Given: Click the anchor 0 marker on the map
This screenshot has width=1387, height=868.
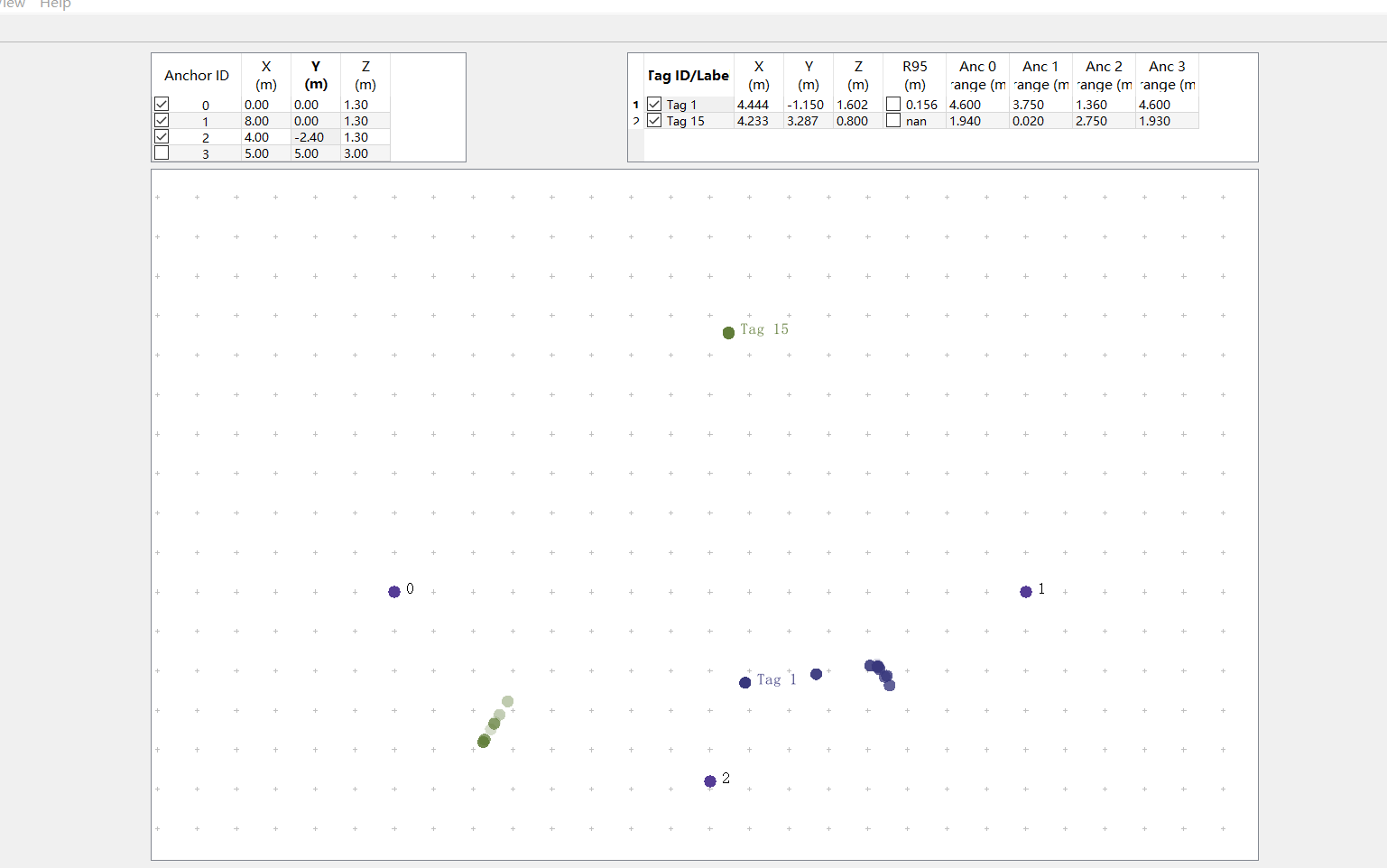Looking at the screenshot, I should (394, 592).
